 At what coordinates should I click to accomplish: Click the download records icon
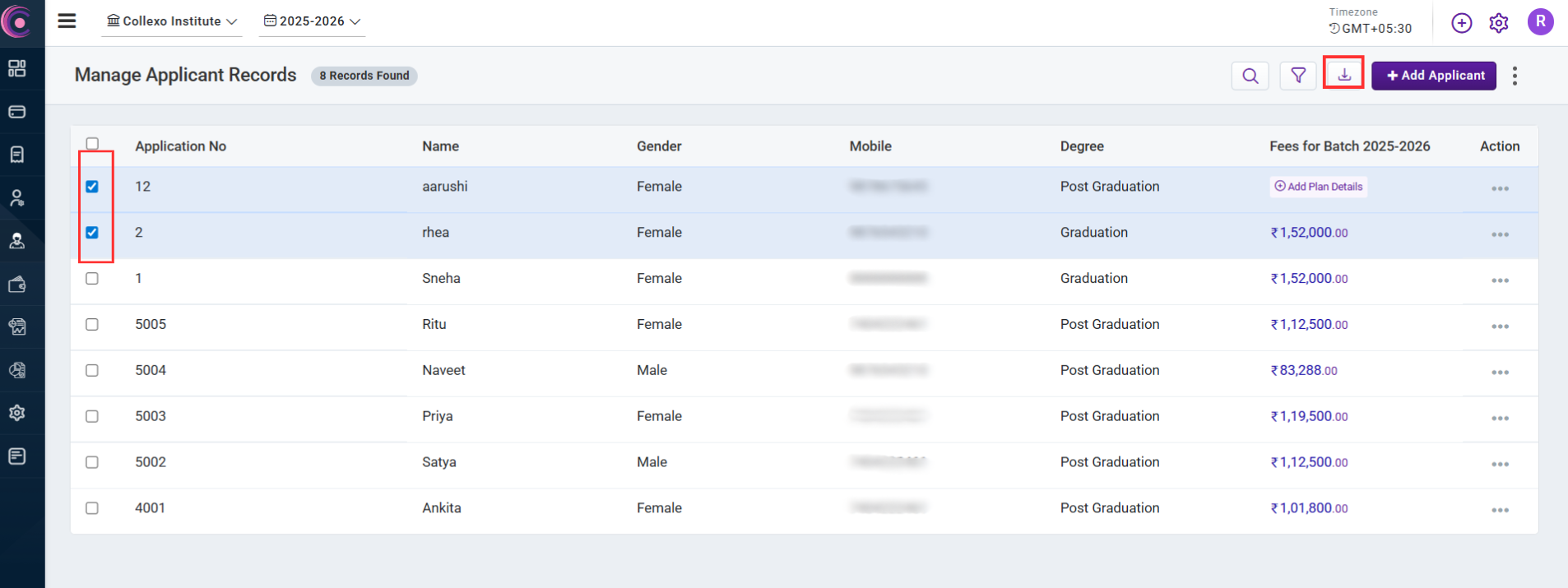coord(1343,75)
